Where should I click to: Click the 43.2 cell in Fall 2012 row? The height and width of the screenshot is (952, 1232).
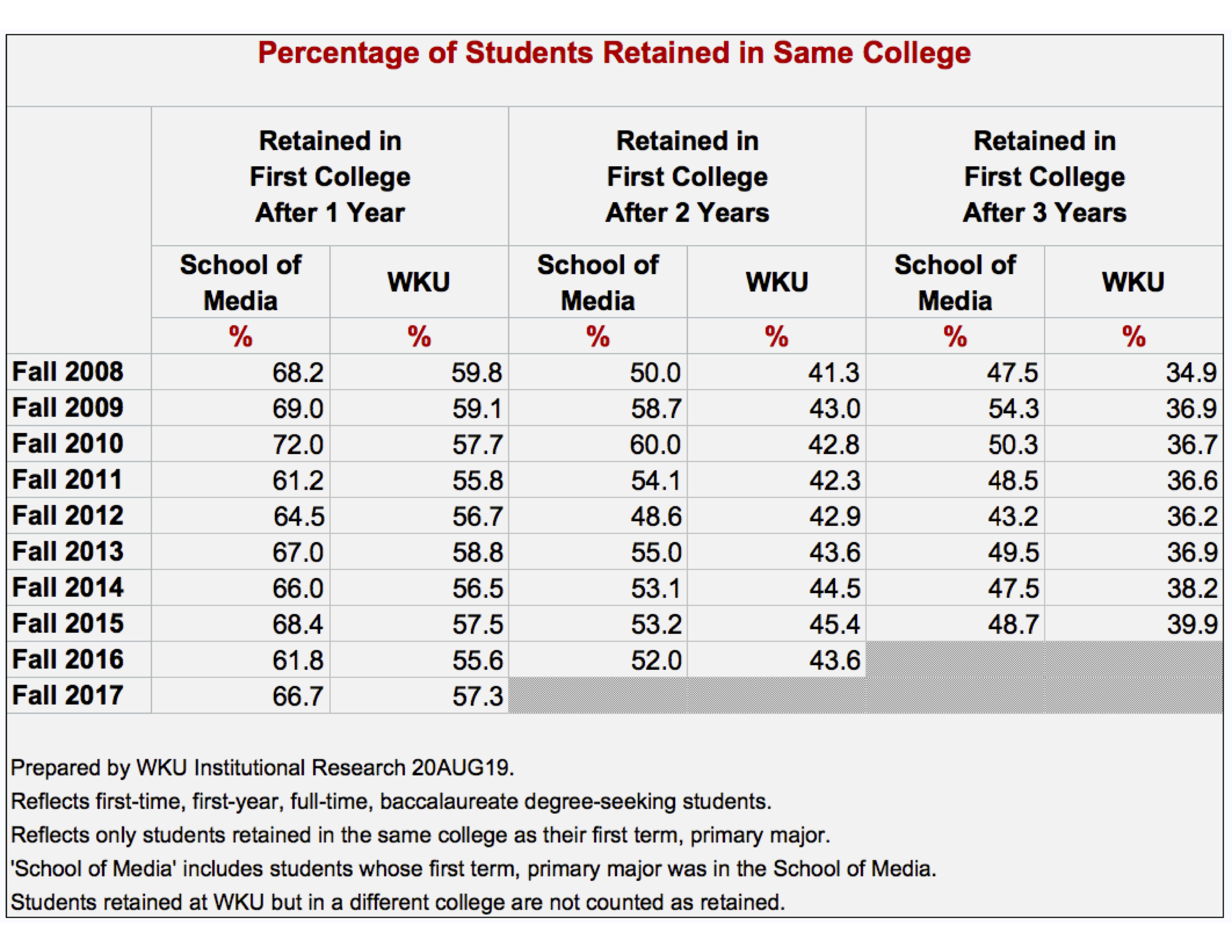click(1012, 516)
